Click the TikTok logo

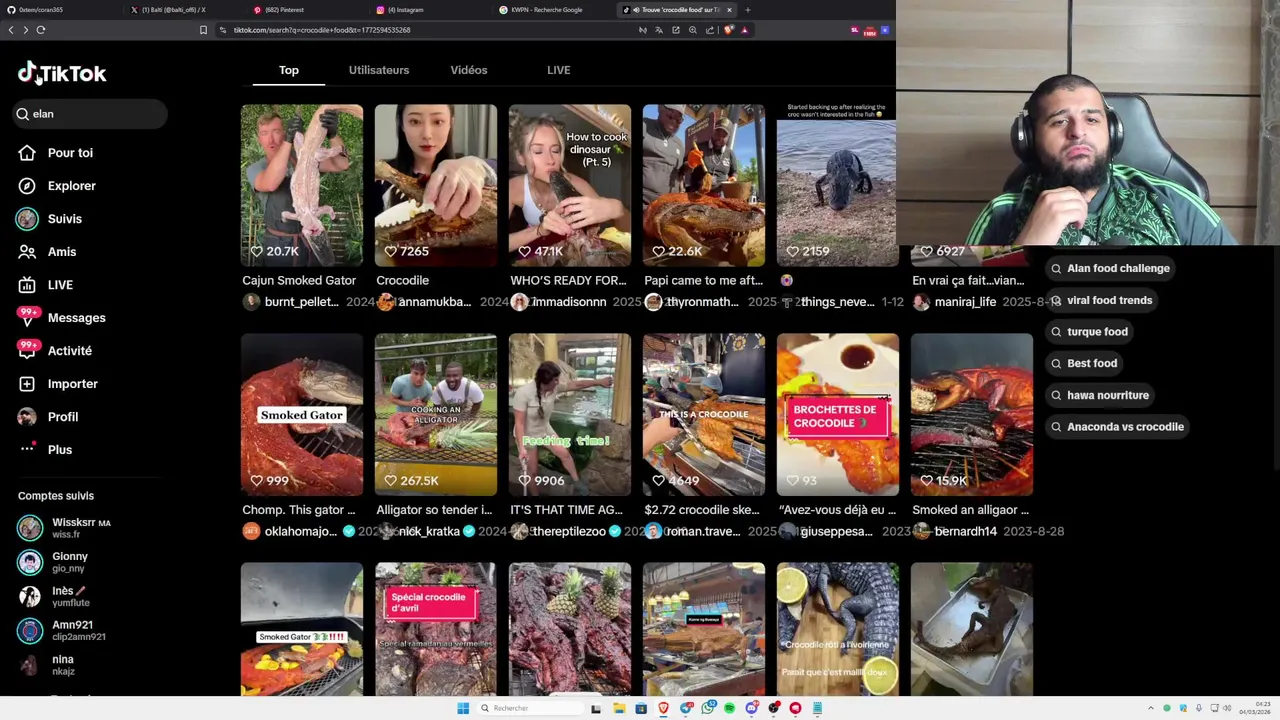click(x=62, y=73)
